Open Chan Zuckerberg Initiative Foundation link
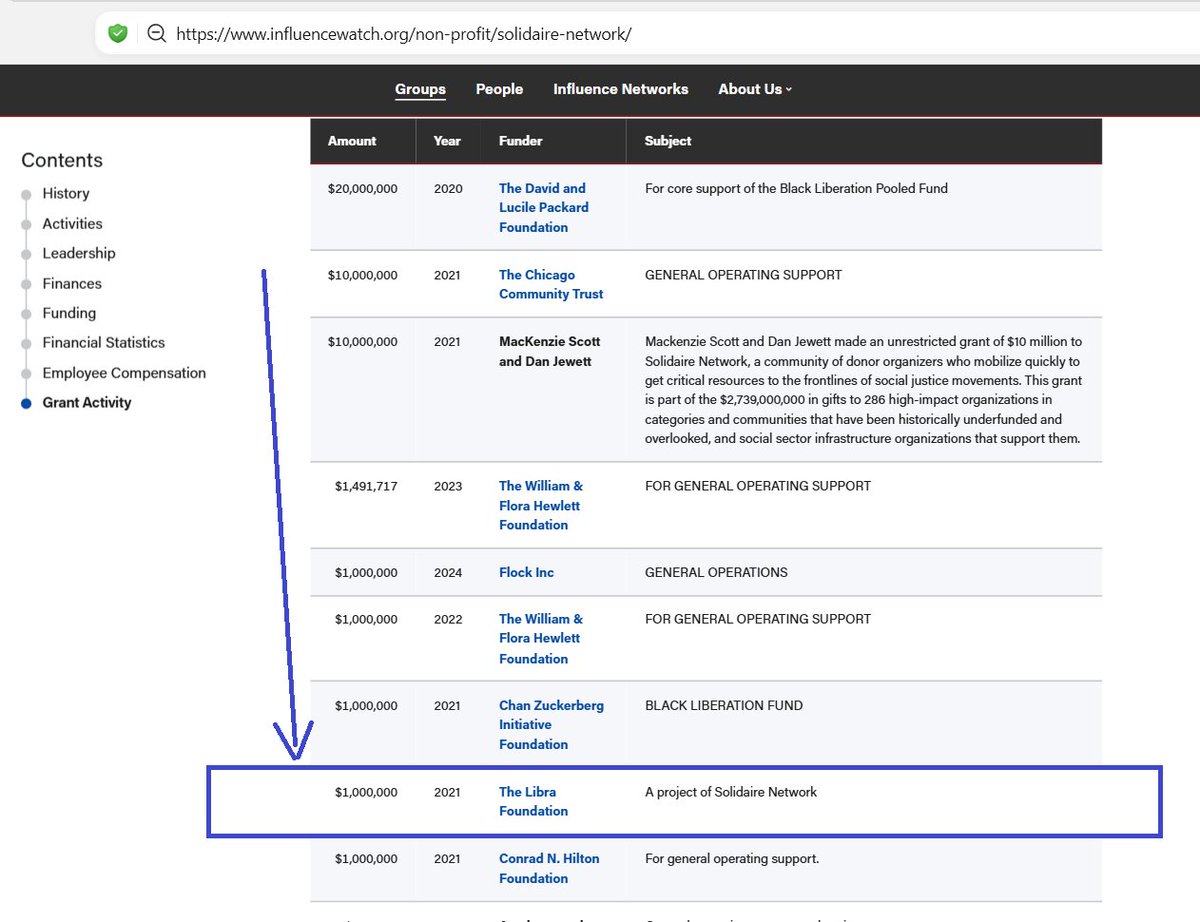 click(551, 724)
